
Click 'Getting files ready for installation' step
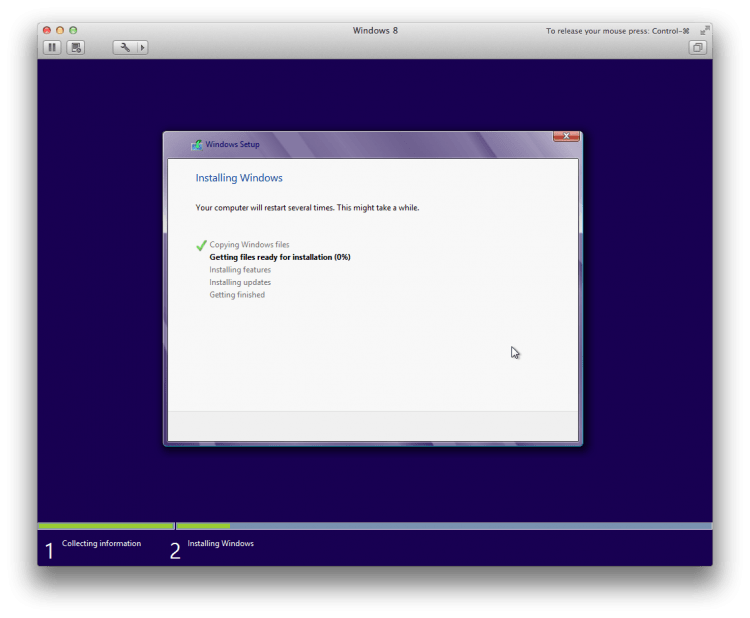click(280, 257)
